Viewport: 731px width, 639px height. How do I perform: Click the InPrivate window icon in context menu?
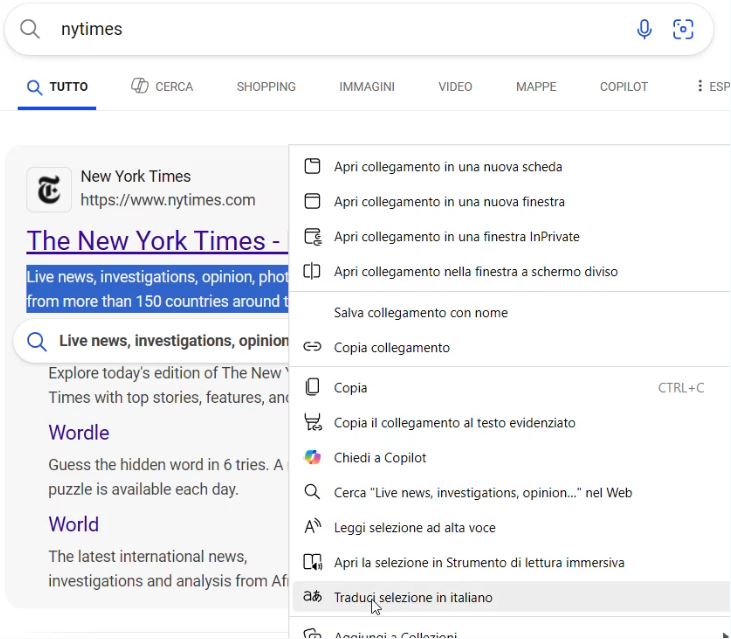tap(312, 236)
